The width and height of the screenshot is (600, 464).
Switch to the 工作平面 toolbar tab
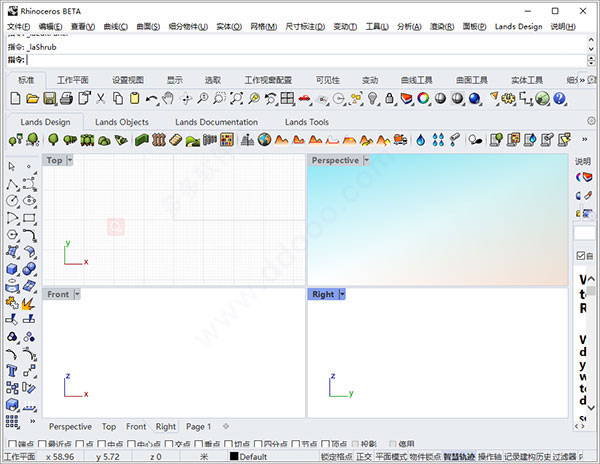click(73, 80)
